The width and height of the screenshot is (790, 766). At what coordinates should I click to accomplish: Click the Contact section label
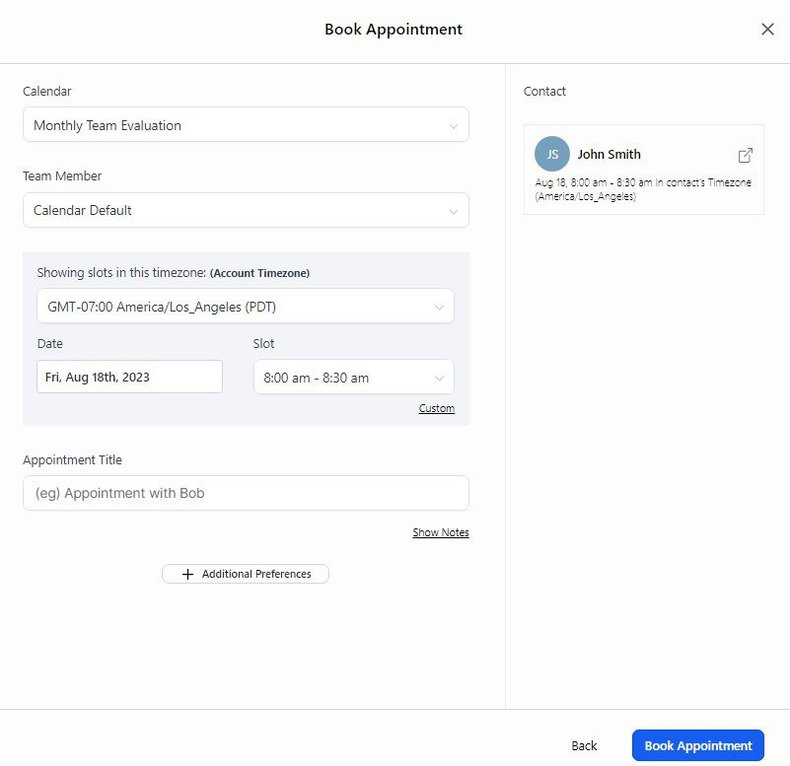click(x=544, y=91)
